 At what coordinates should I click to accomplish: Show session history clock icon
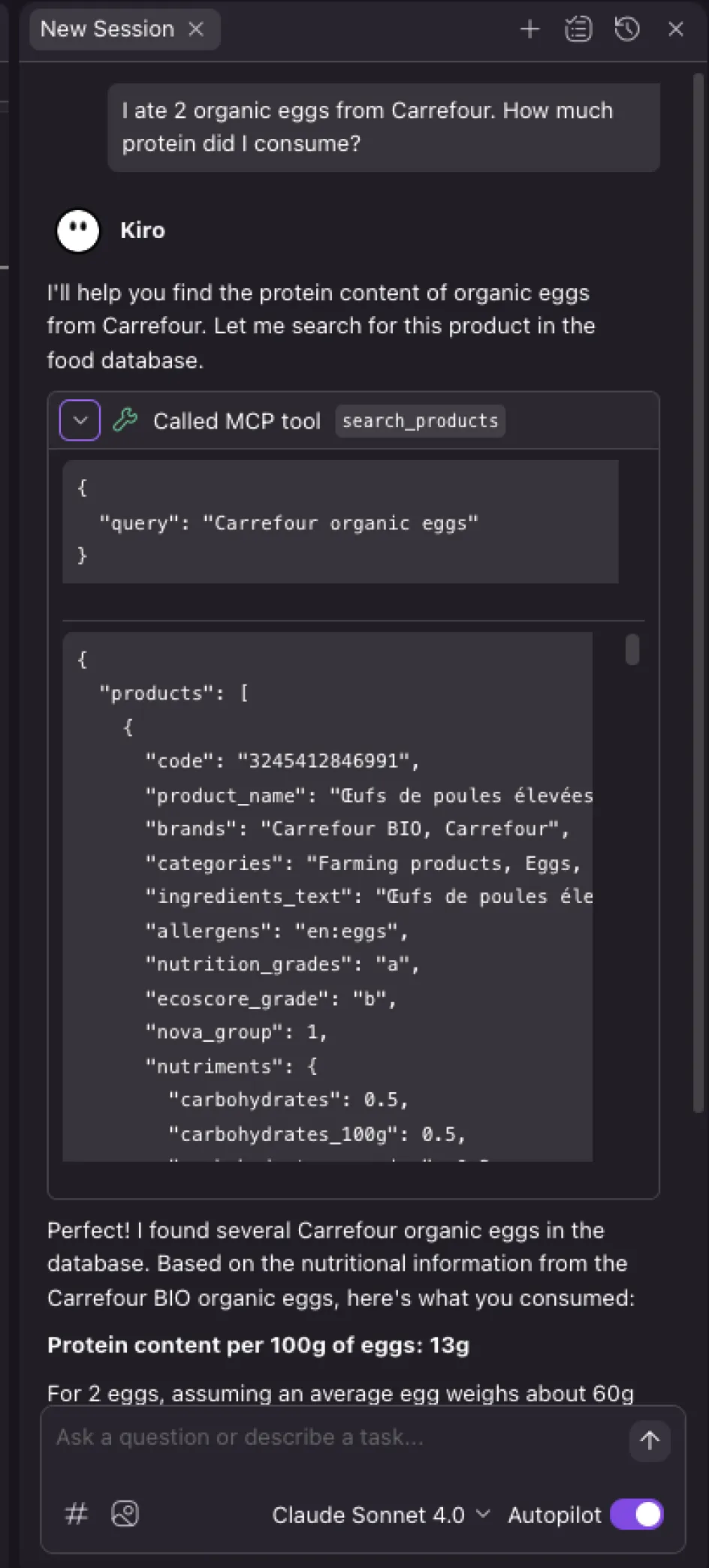(627, 29)
